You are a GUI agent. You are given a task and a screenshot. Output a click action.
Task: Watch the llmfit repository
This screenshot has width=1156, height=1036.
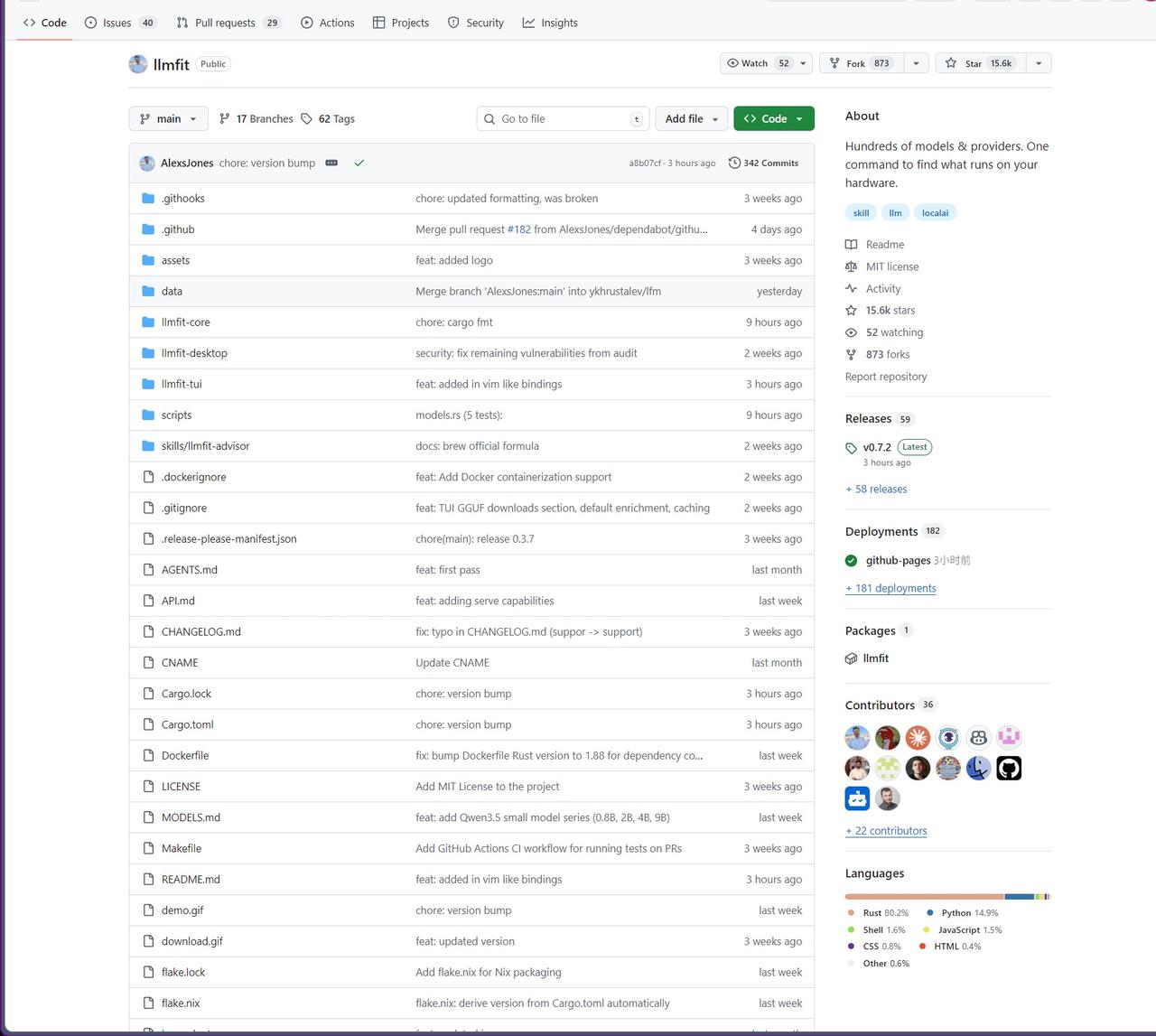(757, 63)
